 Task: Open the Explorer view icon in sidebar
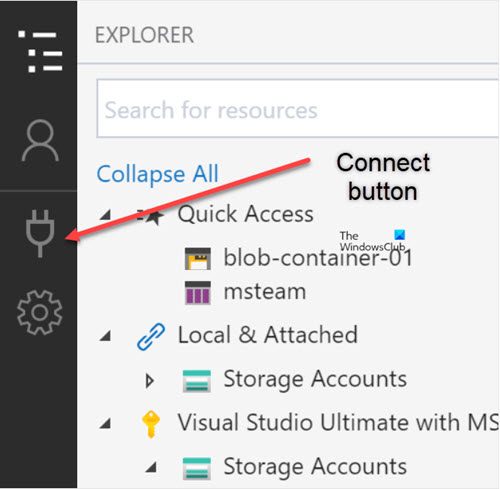click(40, 51)
